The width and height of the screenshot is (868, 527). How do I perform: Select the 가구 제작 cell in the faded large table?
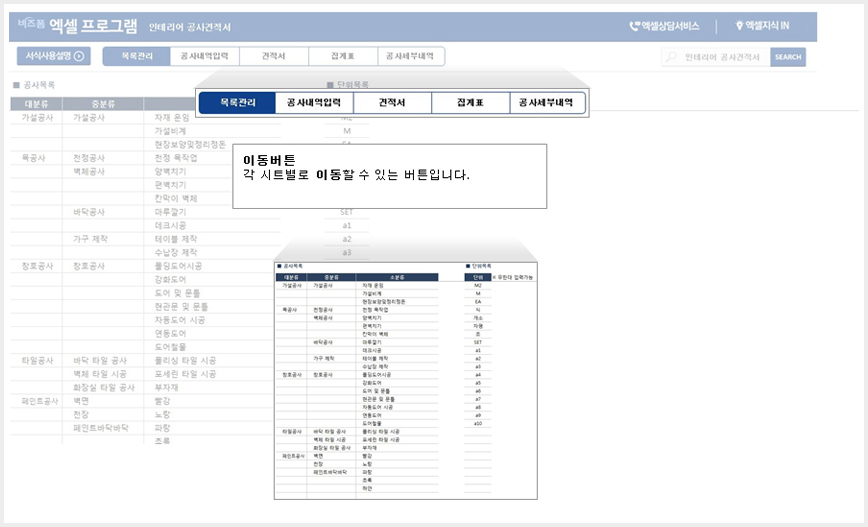[91, 239]
